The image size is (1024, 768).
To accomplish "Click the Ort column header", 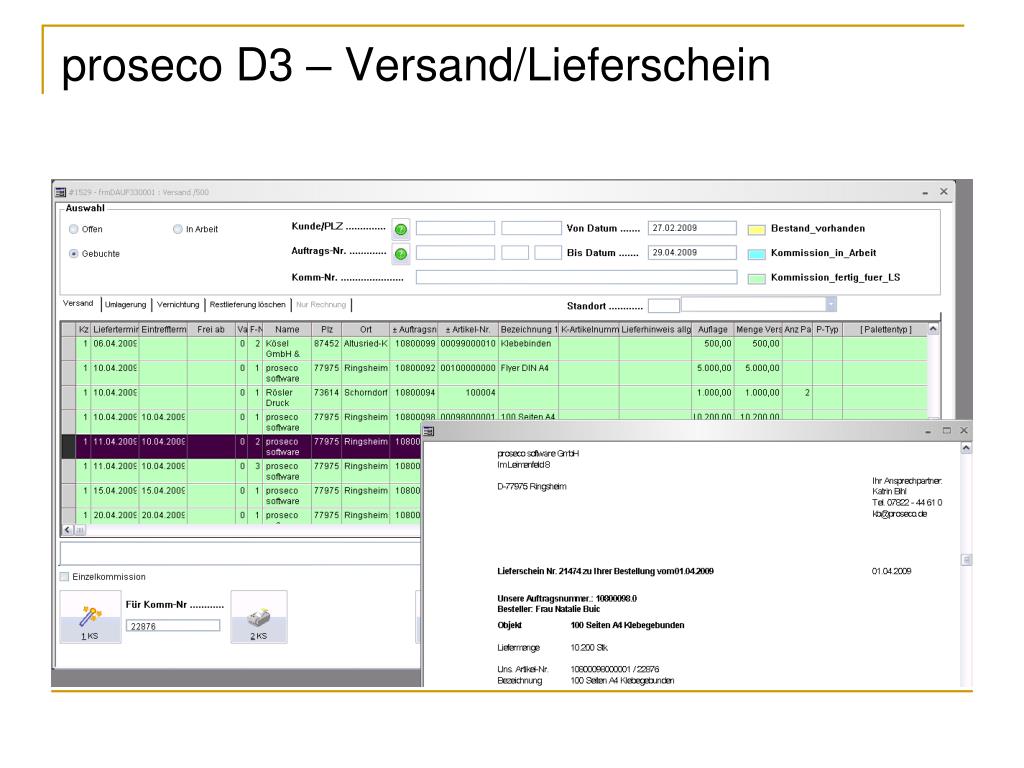I will (366, 330).
